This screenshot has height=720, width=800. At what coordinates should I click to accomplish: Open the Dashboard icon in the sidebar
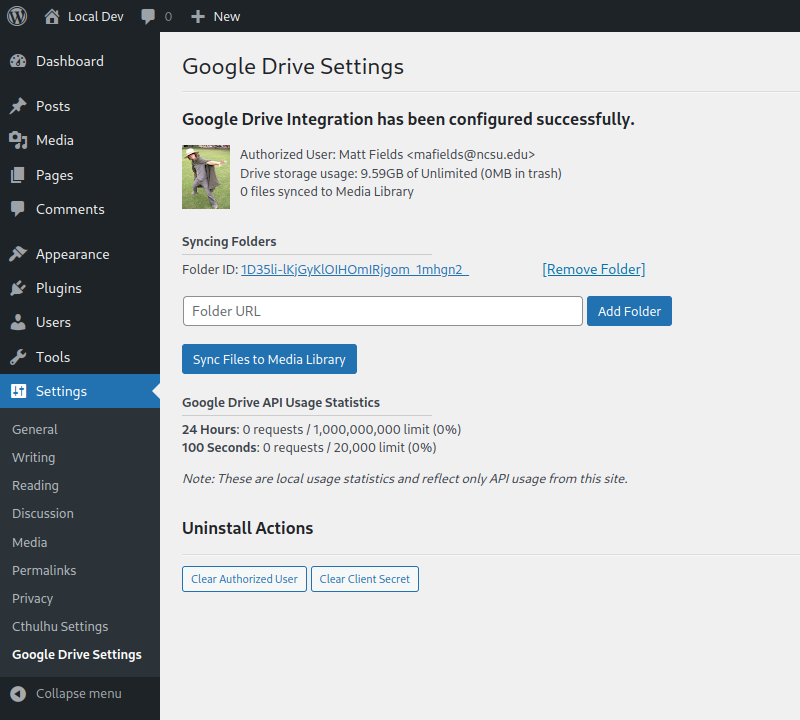(x=19, y=61)
